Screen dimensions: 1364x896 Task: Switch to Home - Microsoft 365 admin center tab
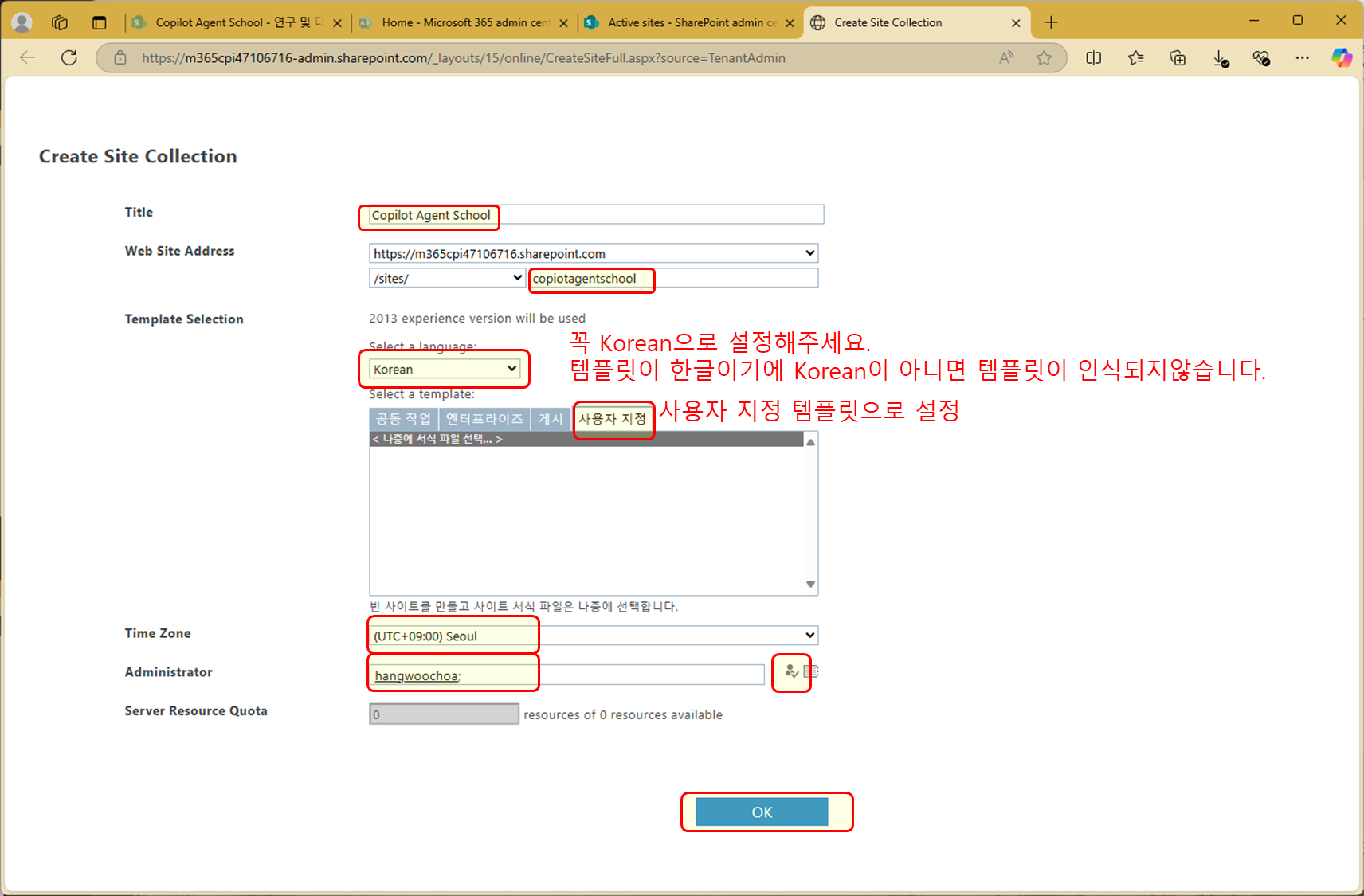tap(464, 22)
